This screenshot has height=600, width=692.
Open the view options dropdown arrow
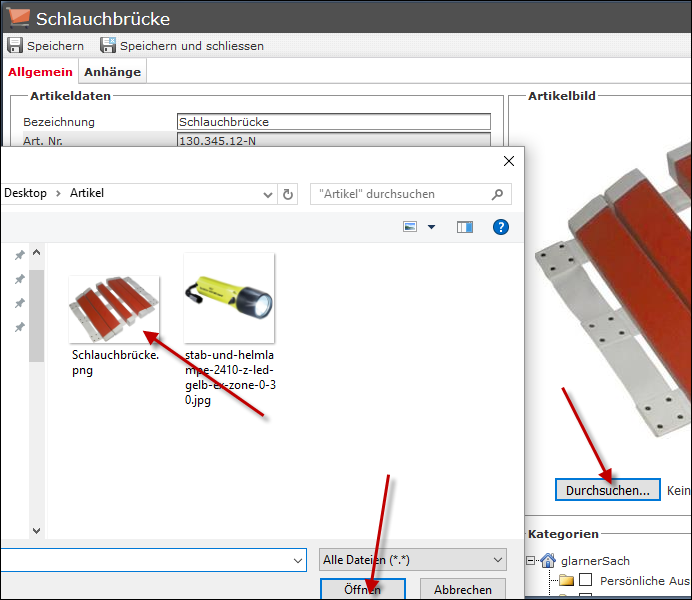coord(432,227)
